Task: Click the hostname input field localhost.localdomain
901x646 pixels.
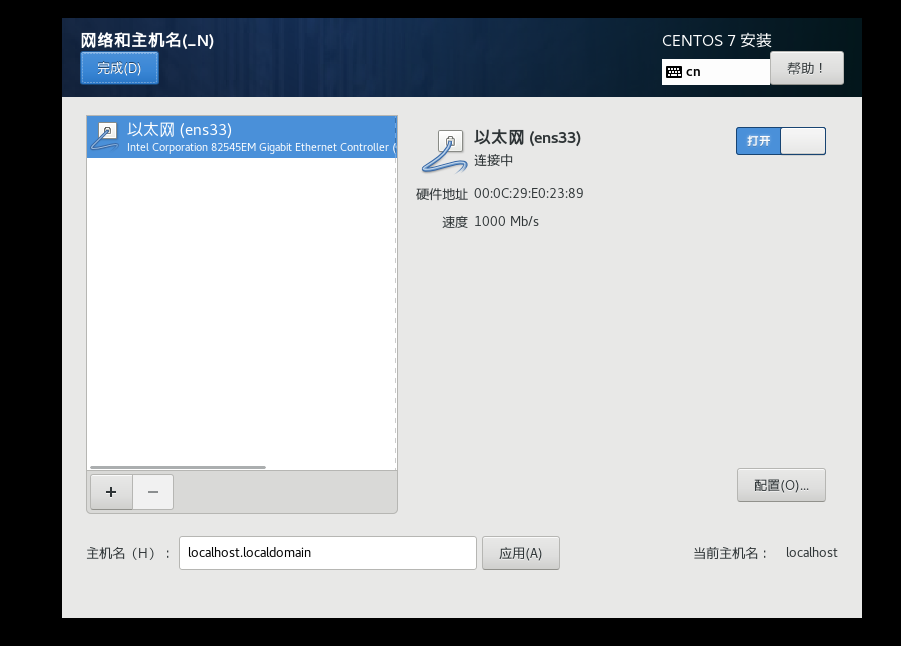Action: 327,552
